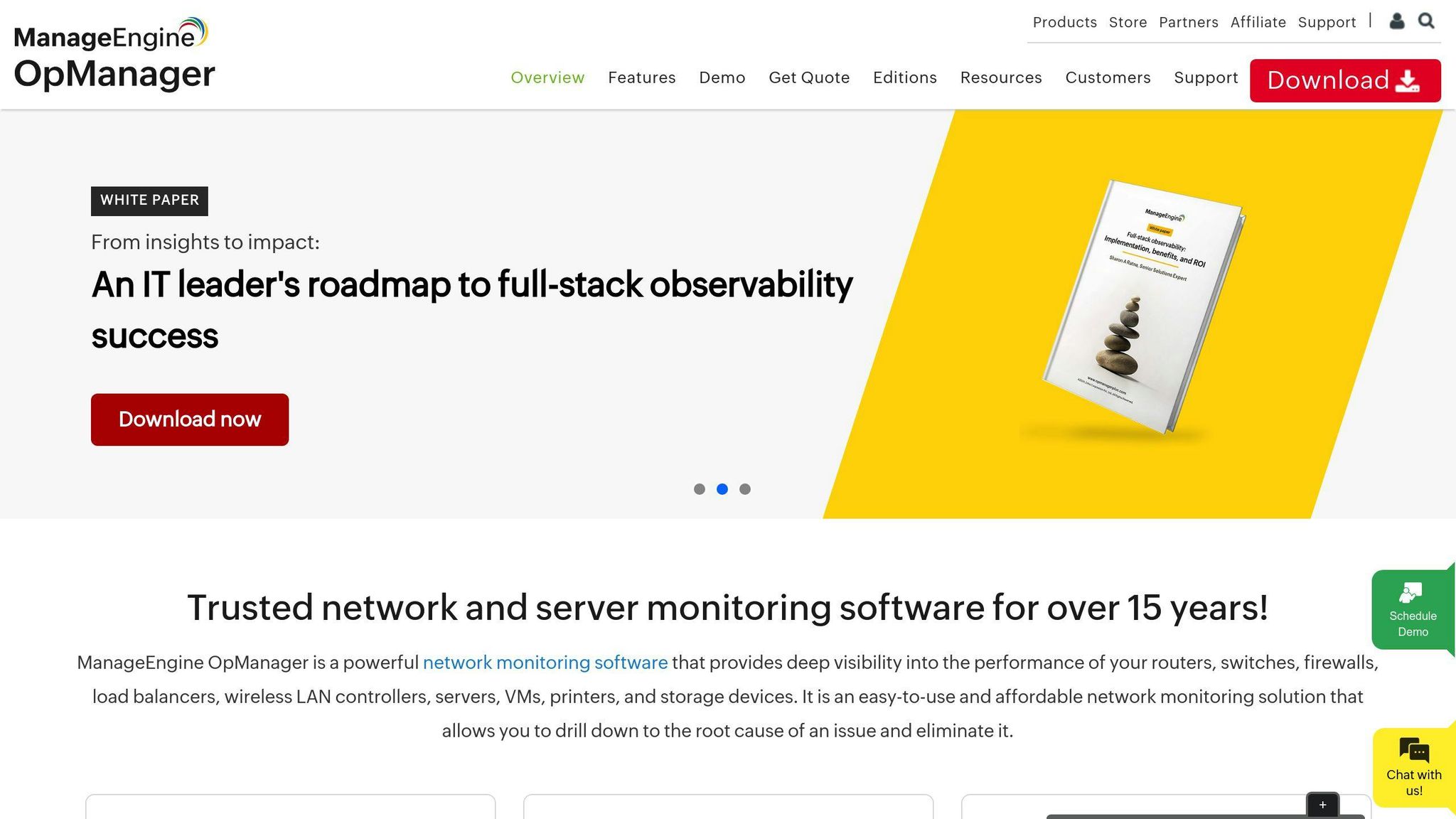Activate the currently highlighted second carousel dot
Screen dimensions: 1456x819
click(x=722, y=488)
